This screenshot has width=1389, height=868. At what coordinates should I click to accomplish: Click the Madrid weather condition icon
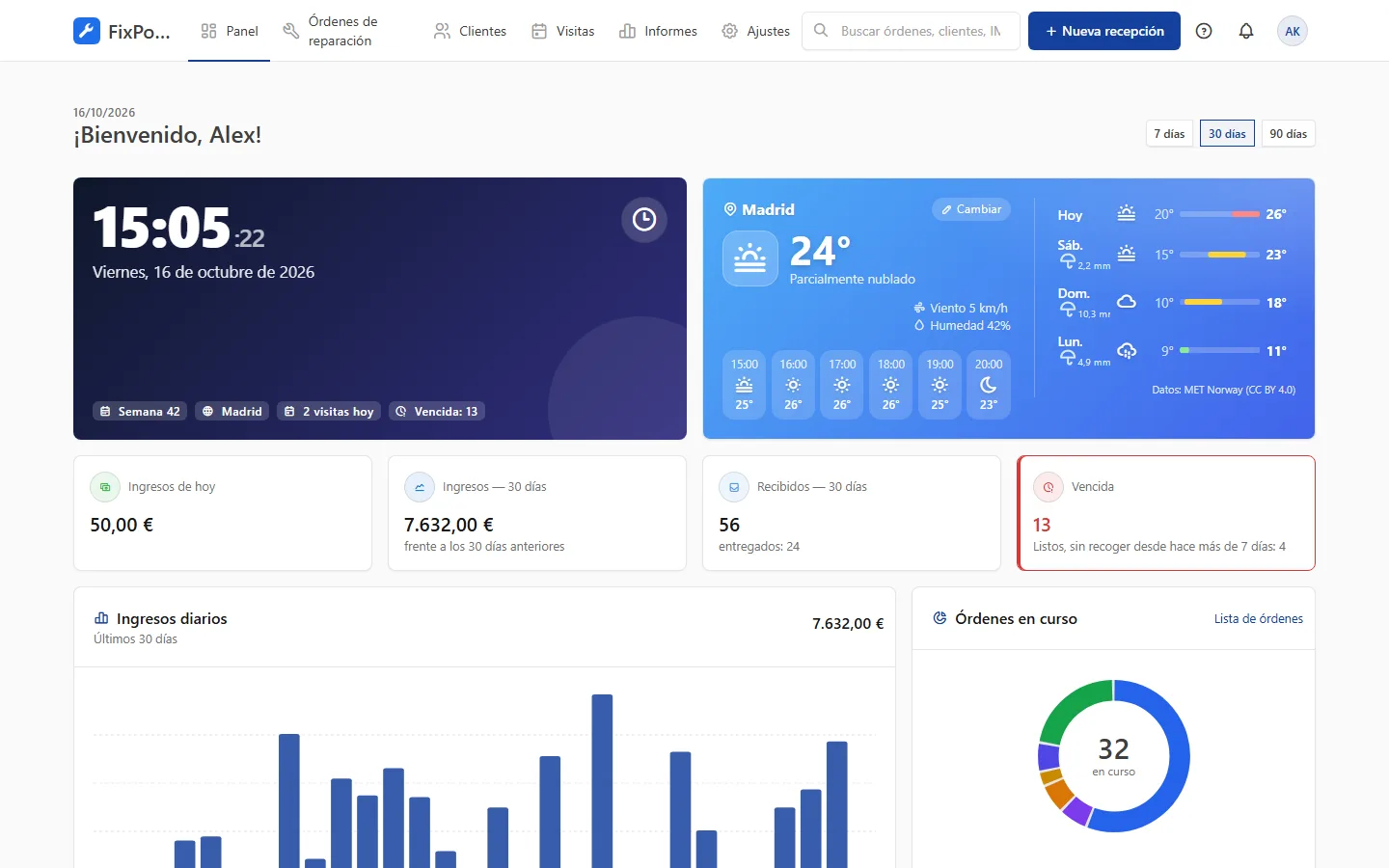click(750, 258)
